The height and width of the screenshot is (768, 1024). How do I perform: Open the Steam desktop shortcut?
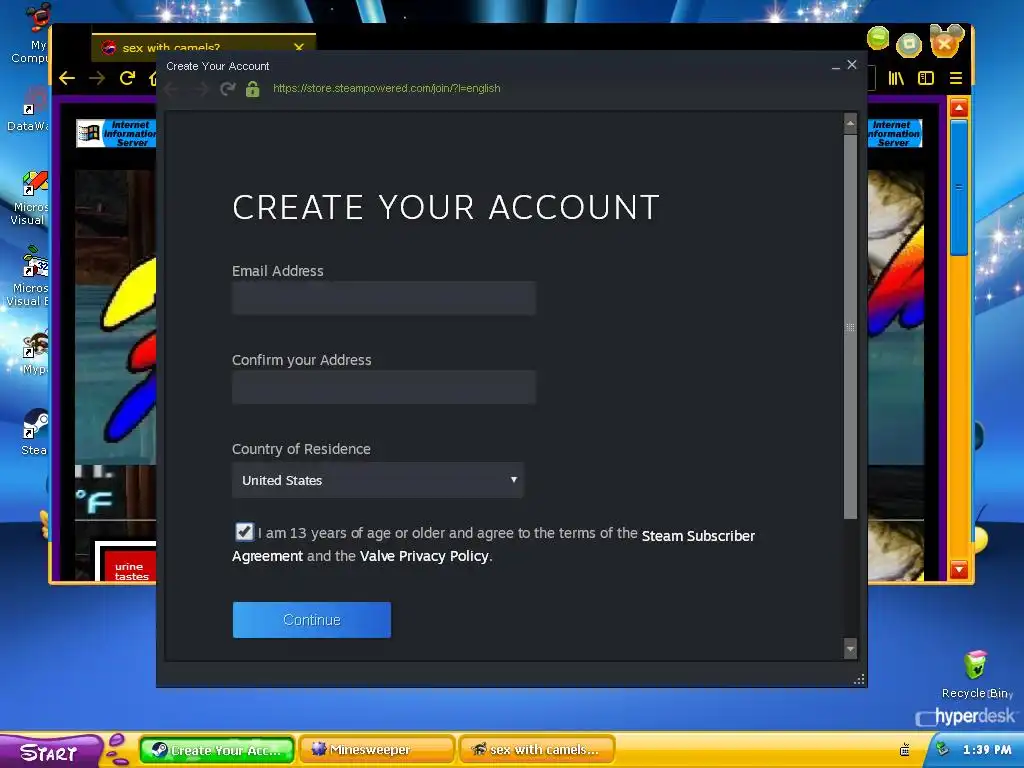[x=34, y=432]
